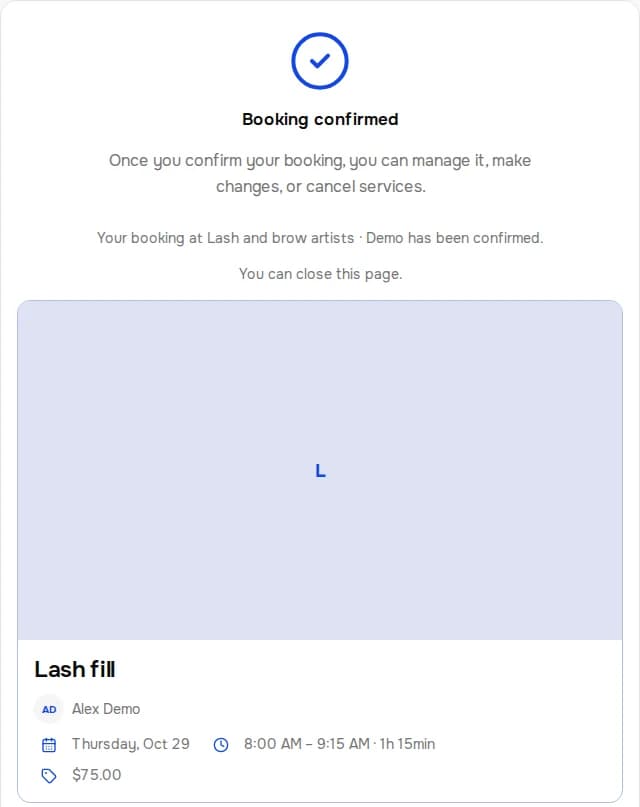
Task: Select the Booking confirmed heading
Action: coord(320,119)
